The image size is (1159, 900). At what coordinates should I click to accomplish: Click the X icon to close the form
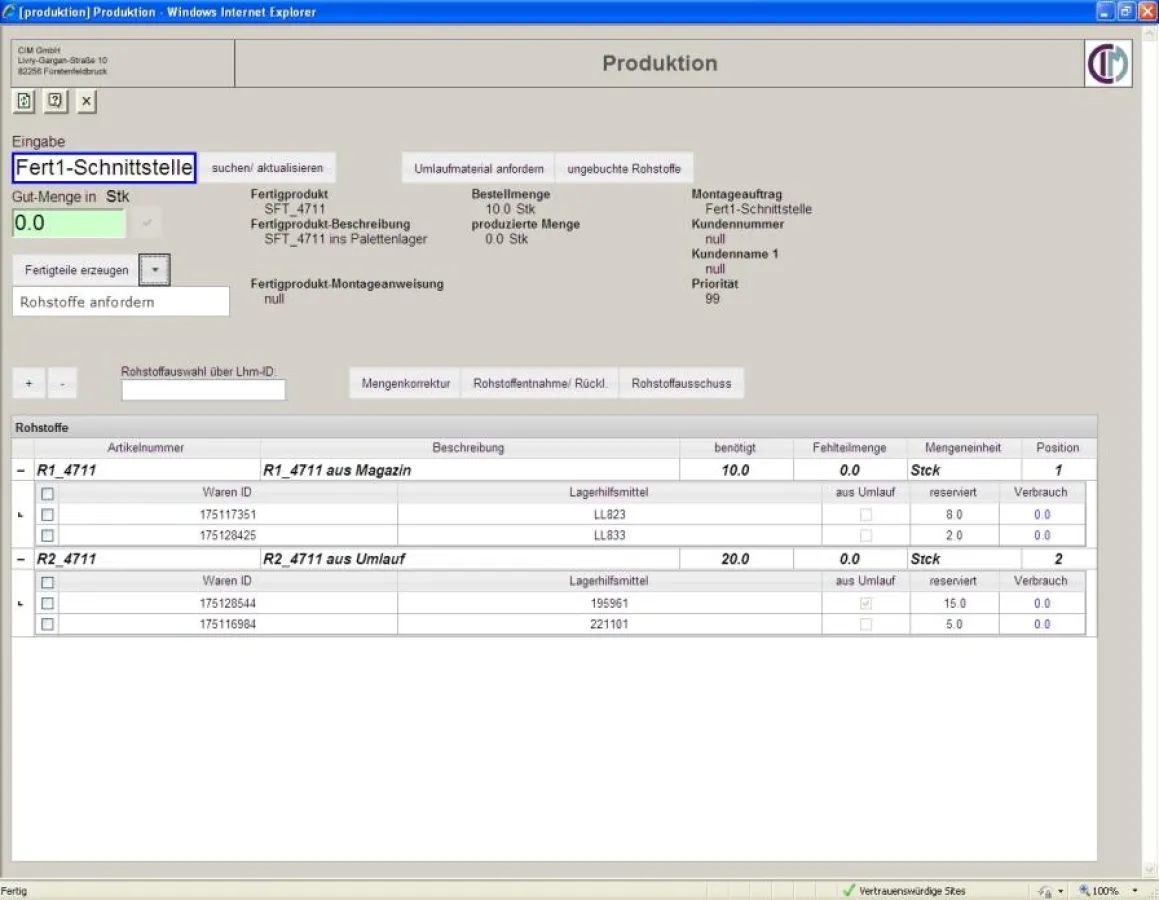click(x=85, y=101)
